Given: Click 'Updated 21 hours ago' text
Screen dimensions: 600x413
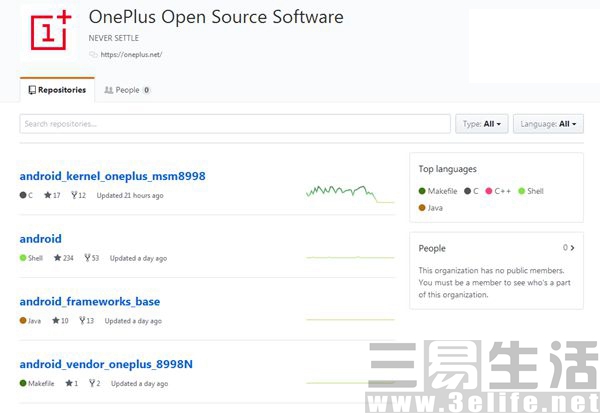Looking at the screenshot, I should click(x=130, y=195).
